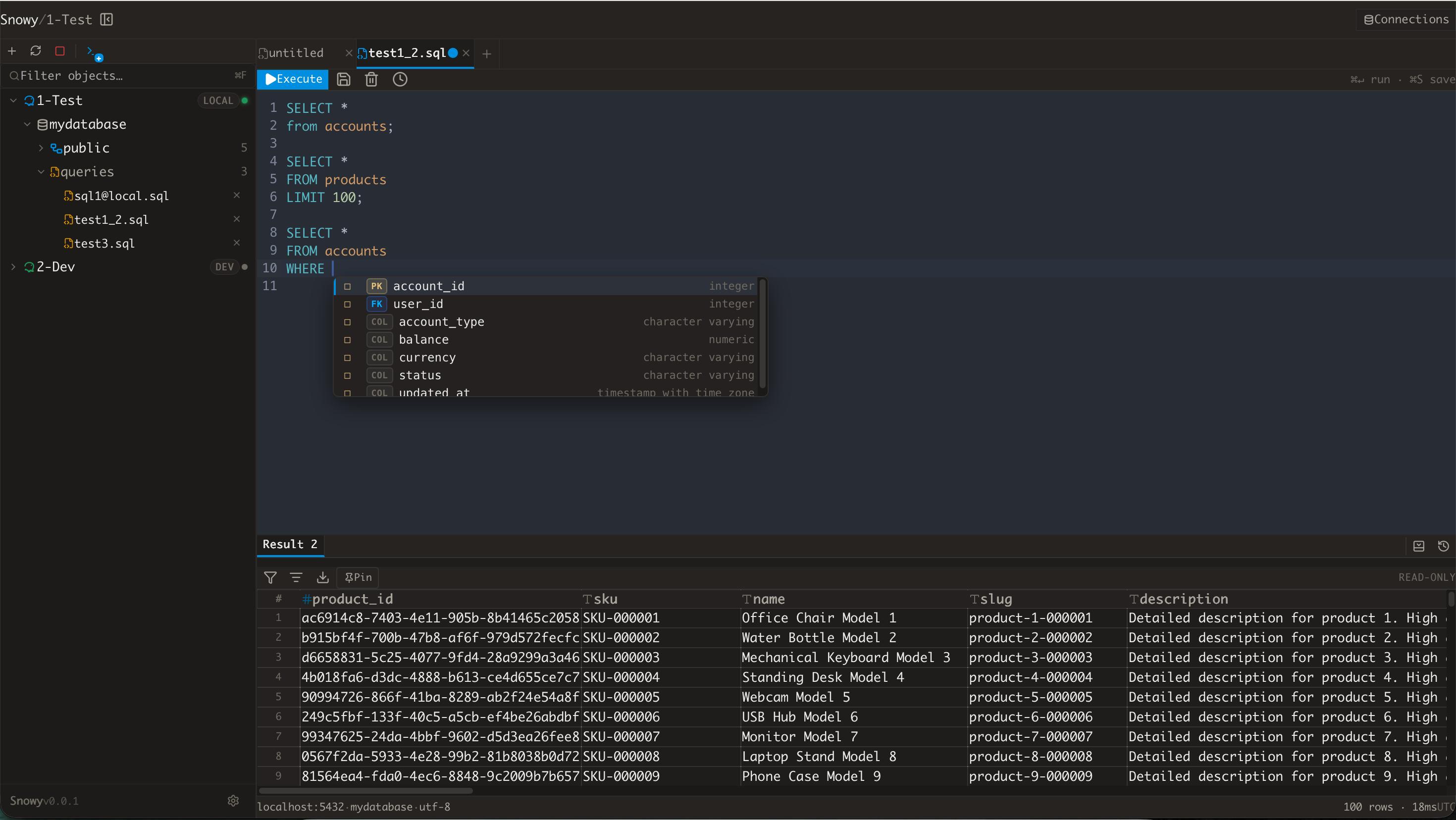
Task: Close the test1_2.sql tab
Action: (466, 53)
